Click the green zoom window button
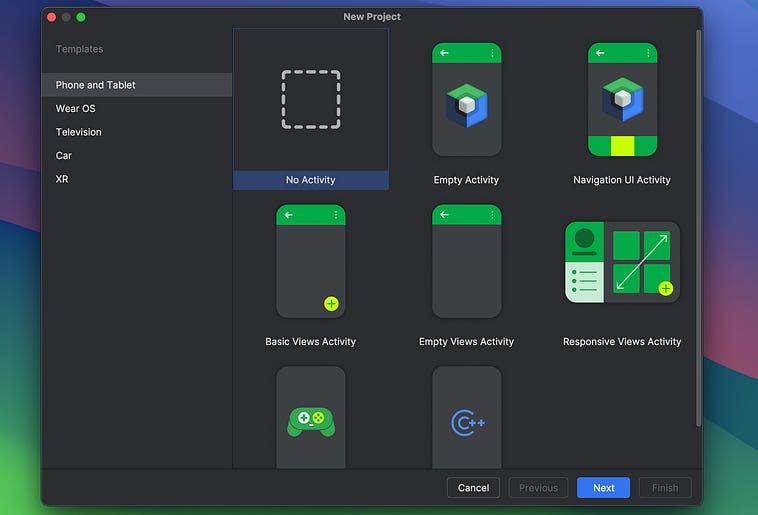758x515 pixels. click(x=81, y=17)
